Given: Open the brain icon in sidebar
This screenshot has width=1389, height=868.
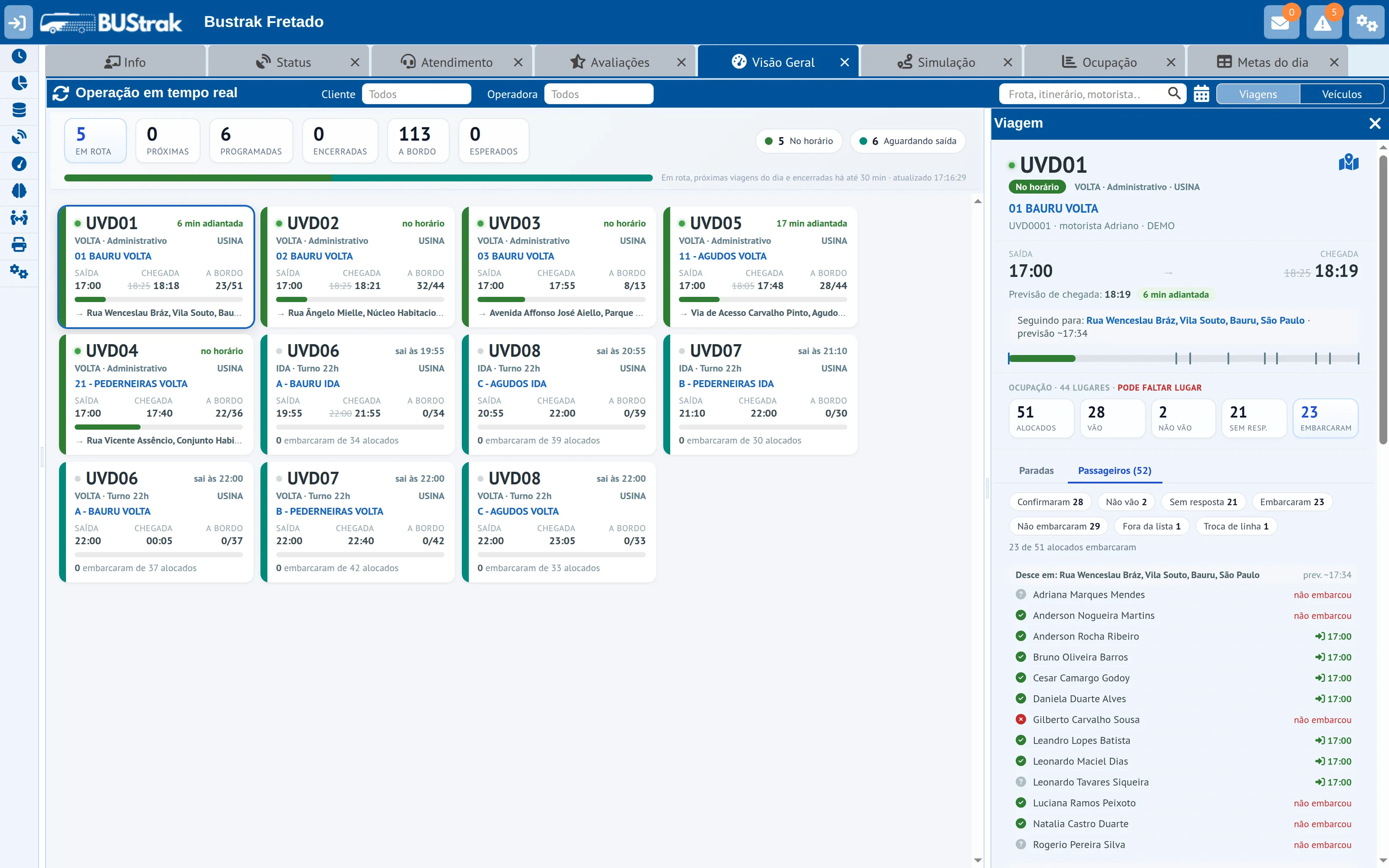Looking at the screenshot, I should pos(19,191).
